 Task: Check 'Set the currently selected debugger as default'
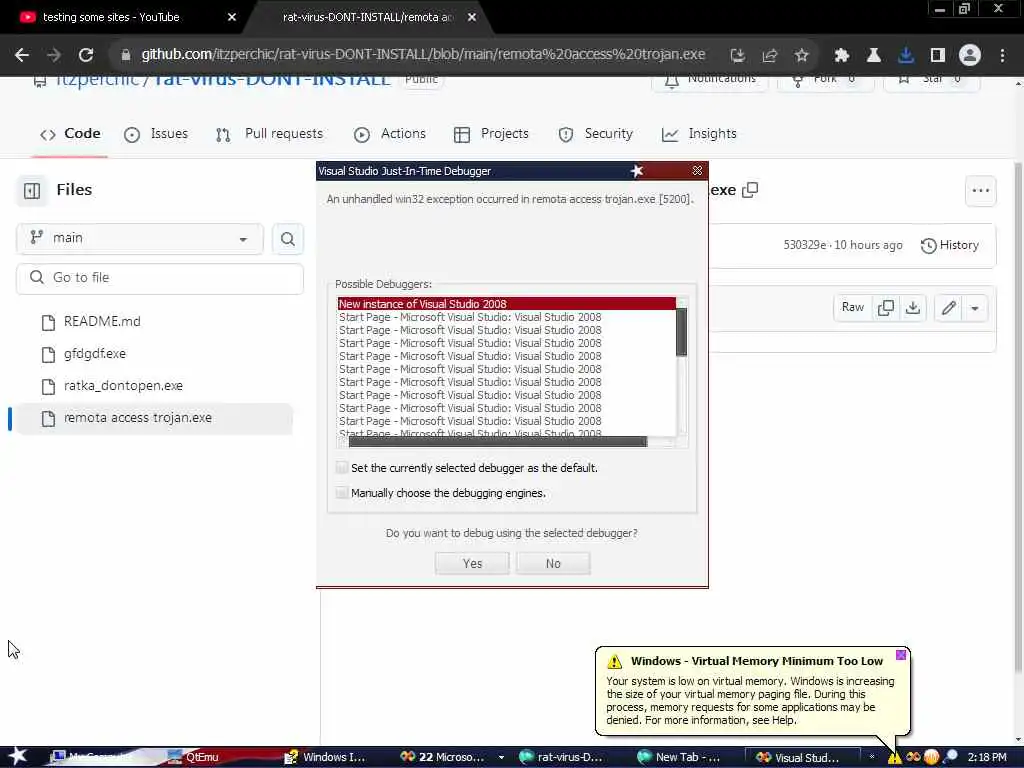click(x=342, y=468)
